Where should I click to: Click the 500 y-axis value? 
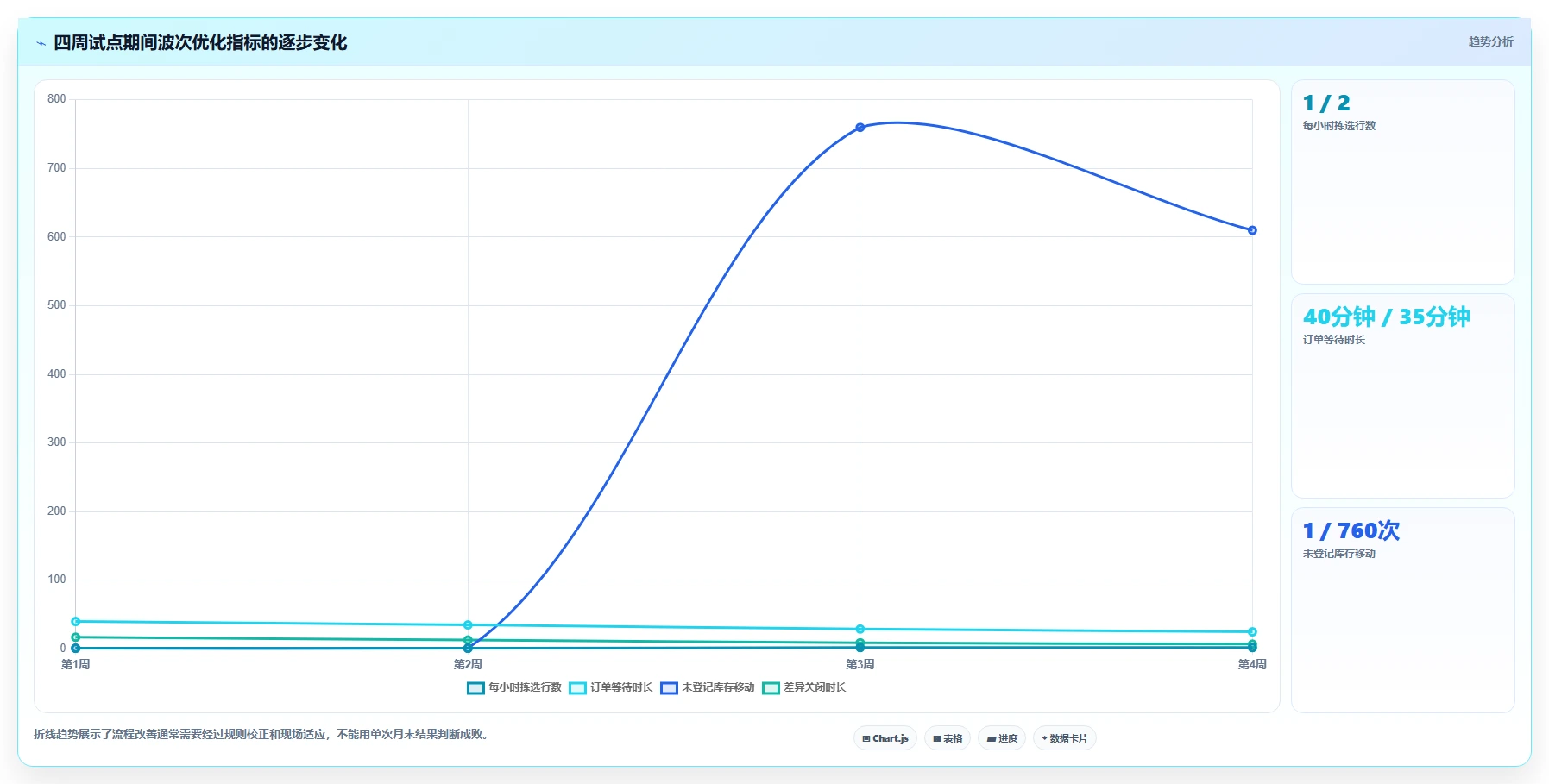click(x=57, y=305)
